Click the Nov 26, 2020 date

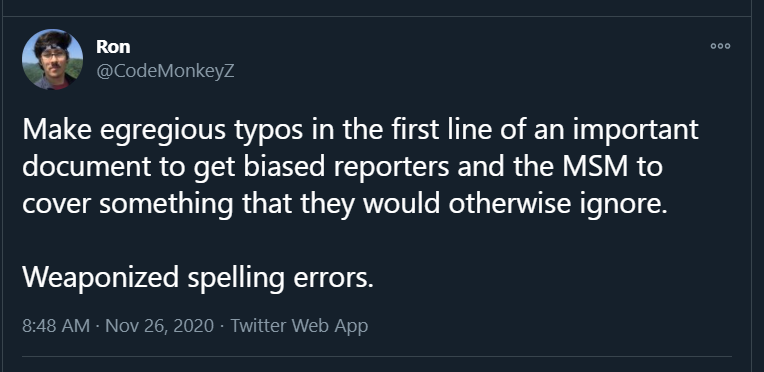tap(159, 326)
